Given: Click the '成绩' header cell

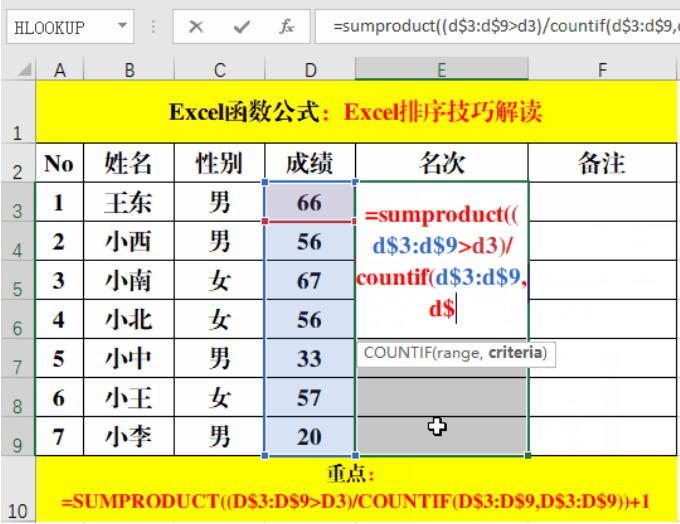Looking at the screenshot, I should (x=310, y=163).
